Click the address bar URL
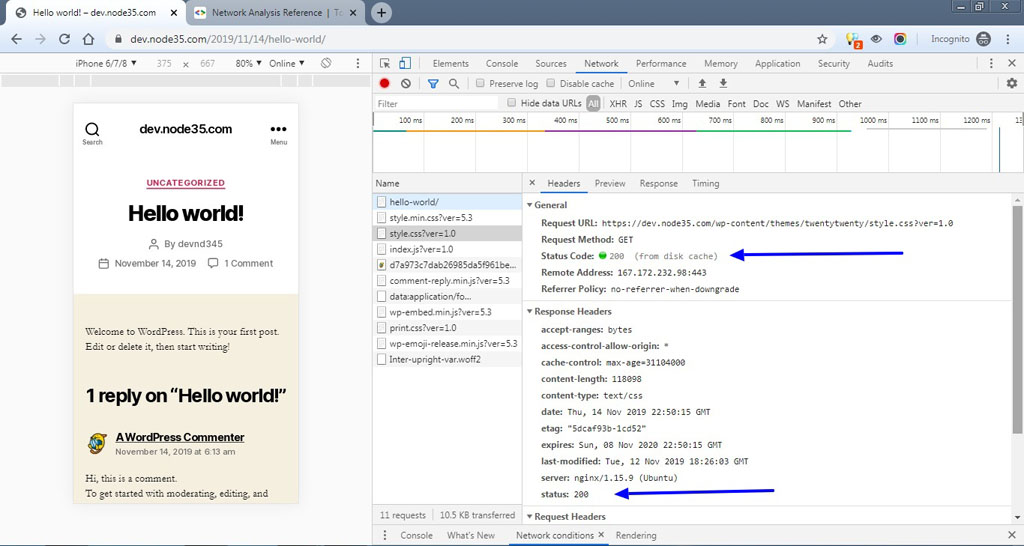The height and width of the screenshot is (546, 1024). tap(227, 39)
